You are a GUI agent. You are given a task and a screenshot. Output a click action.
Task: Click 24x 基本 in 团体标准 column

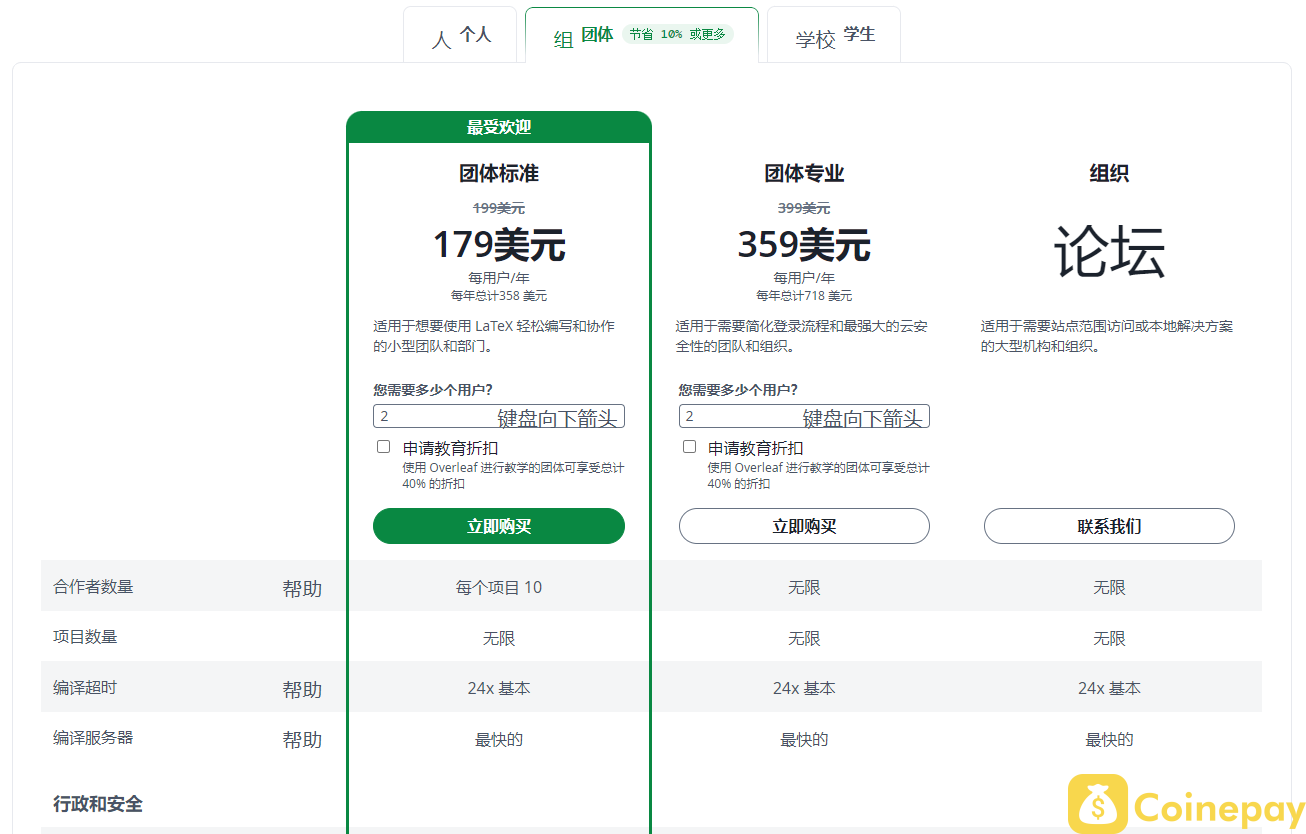click(499, 688)
